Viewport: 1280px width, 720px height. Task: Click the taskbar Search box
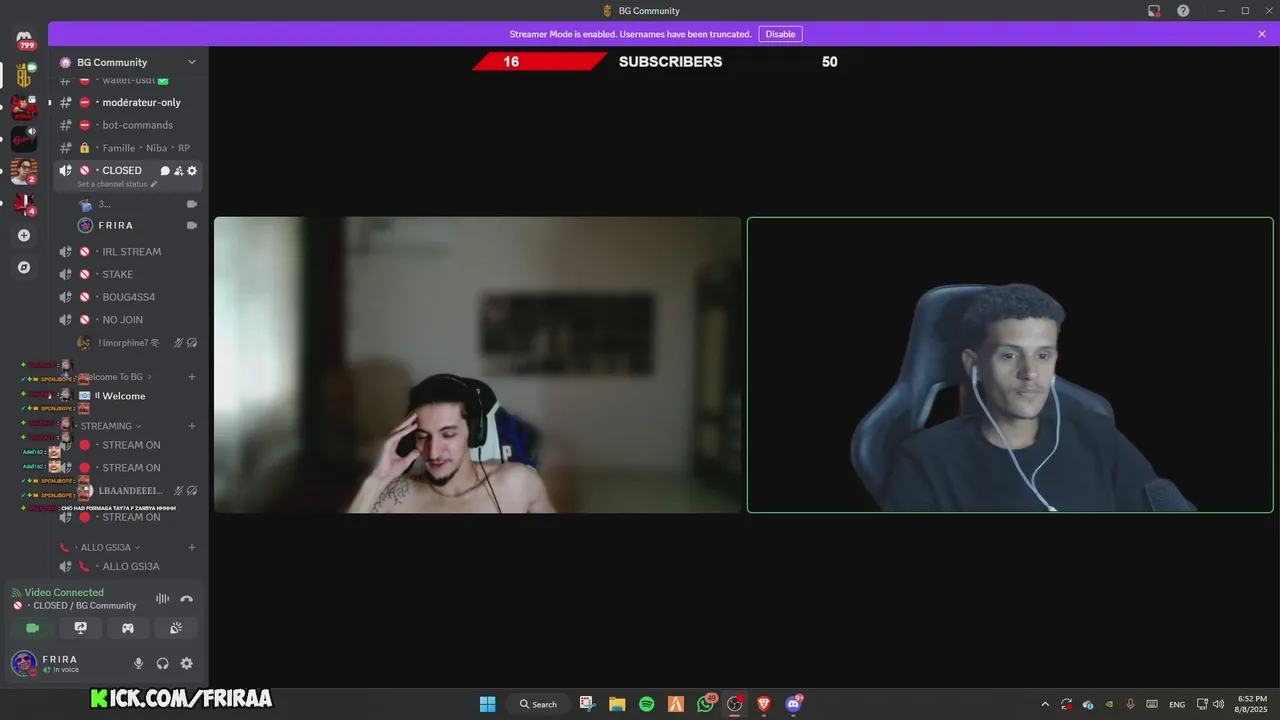(x=539, y=704)
